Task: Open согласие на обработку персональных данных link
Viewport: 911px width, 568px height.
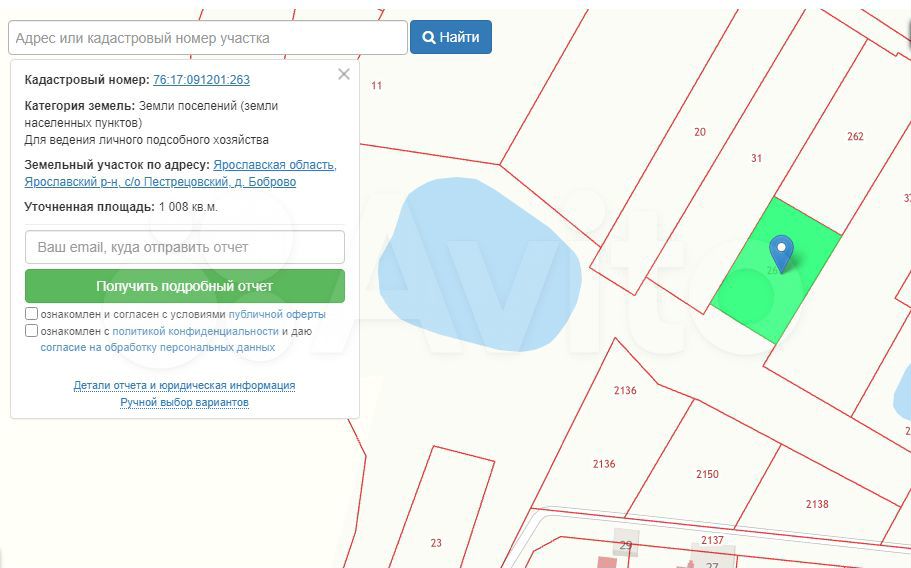Action: click(157, 347)
